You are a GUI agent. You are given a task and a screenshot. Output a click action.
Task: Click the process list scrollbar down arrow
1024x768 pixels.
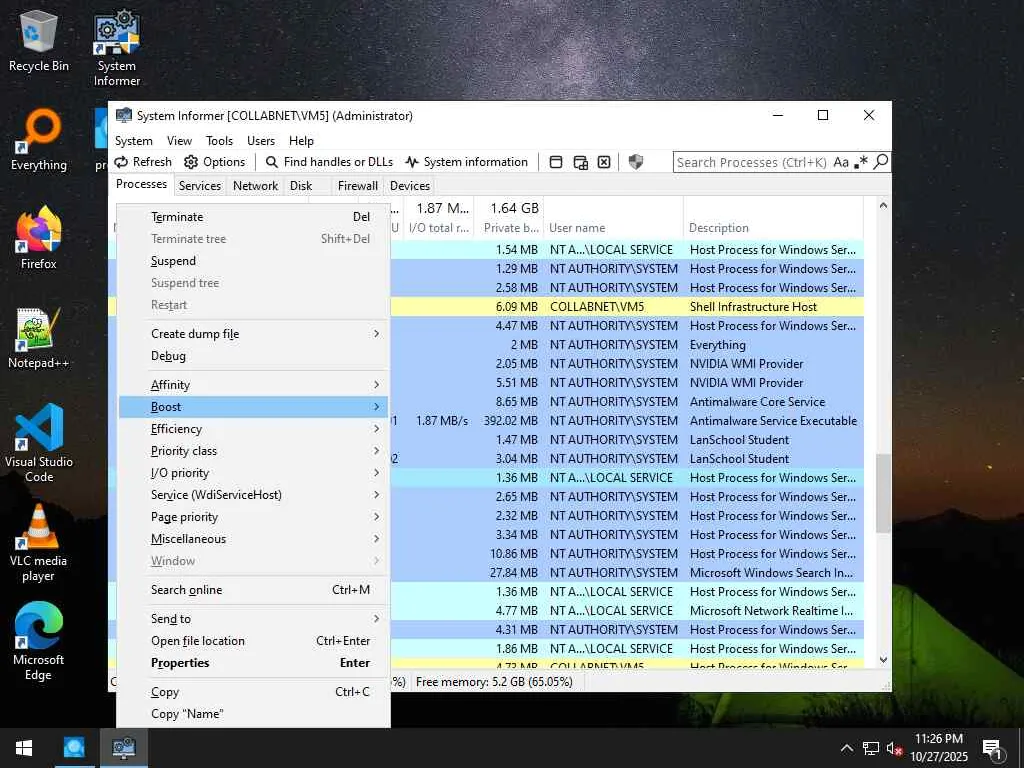coord(883,660)
